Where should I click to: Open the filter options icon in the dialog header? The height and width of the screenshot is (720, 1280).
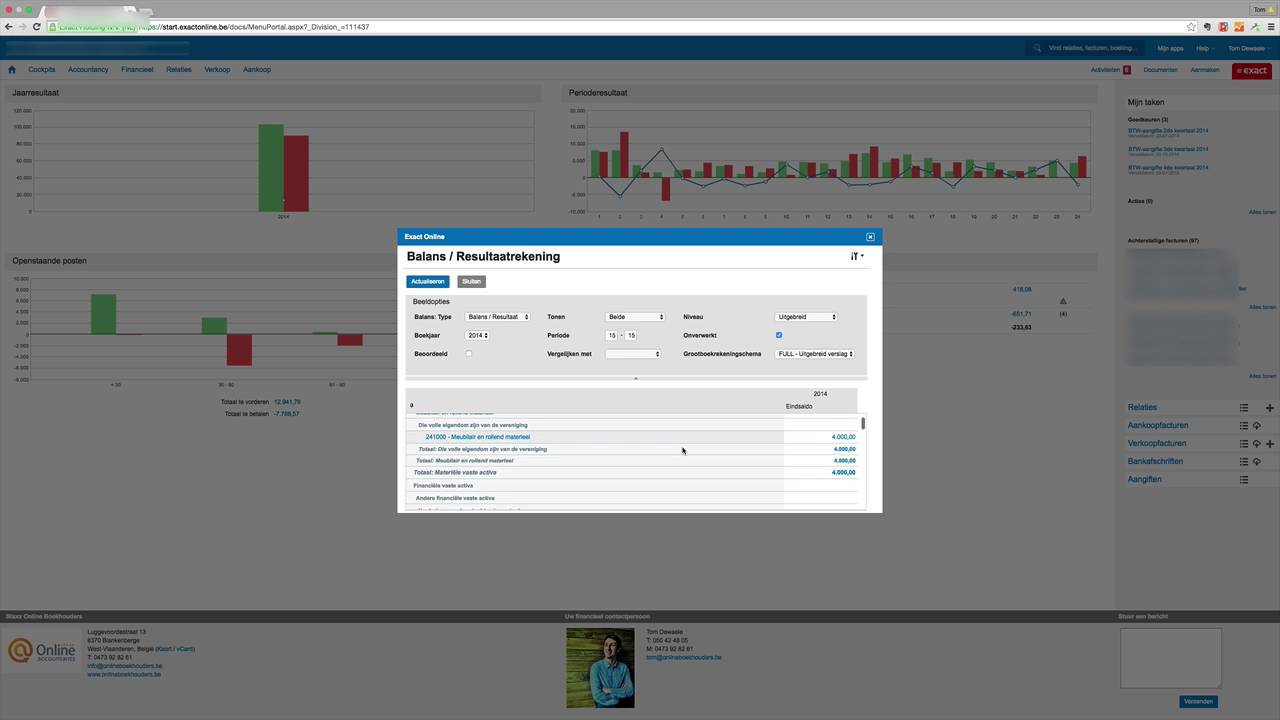(x=857, y=256)
